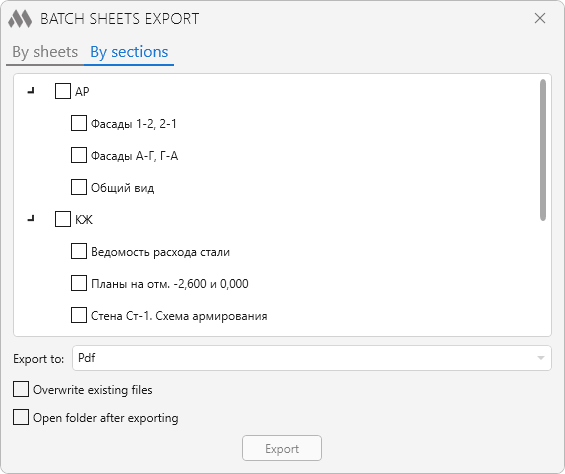The image size is (565, 474).
Task: Check the Фасады 1-2, 2-1 sheet
Action: point(79,123)
